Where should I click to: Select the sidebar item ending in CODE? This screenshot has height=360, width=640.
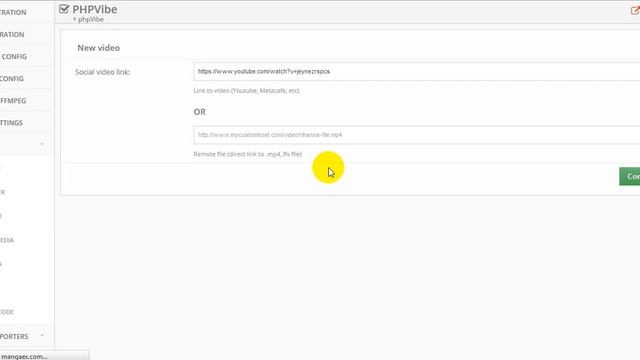(7, 312)
